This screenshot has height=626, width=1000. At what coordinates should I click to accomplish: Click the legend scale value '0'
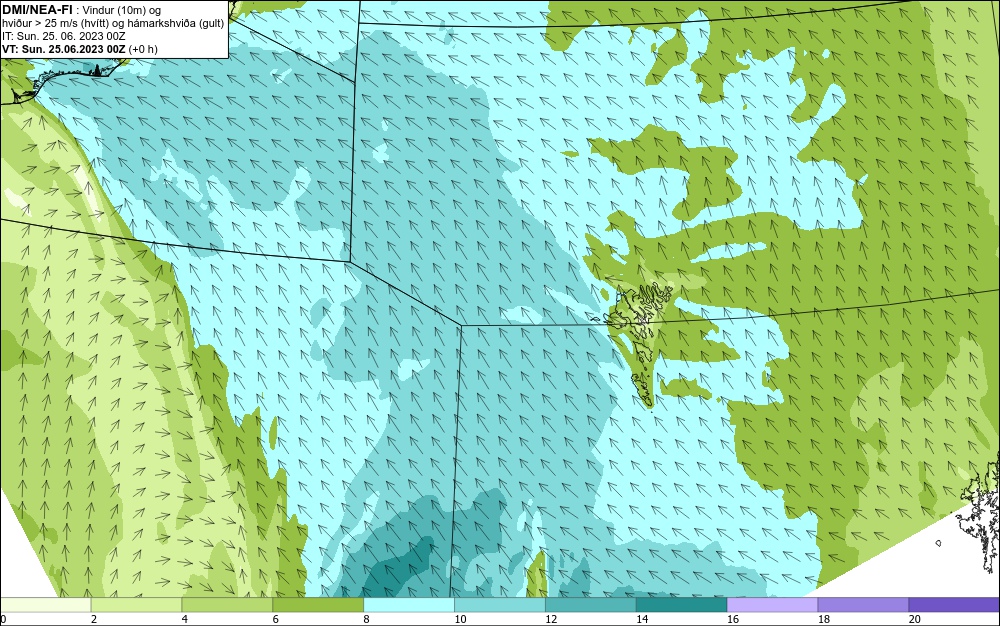point(3,619)
